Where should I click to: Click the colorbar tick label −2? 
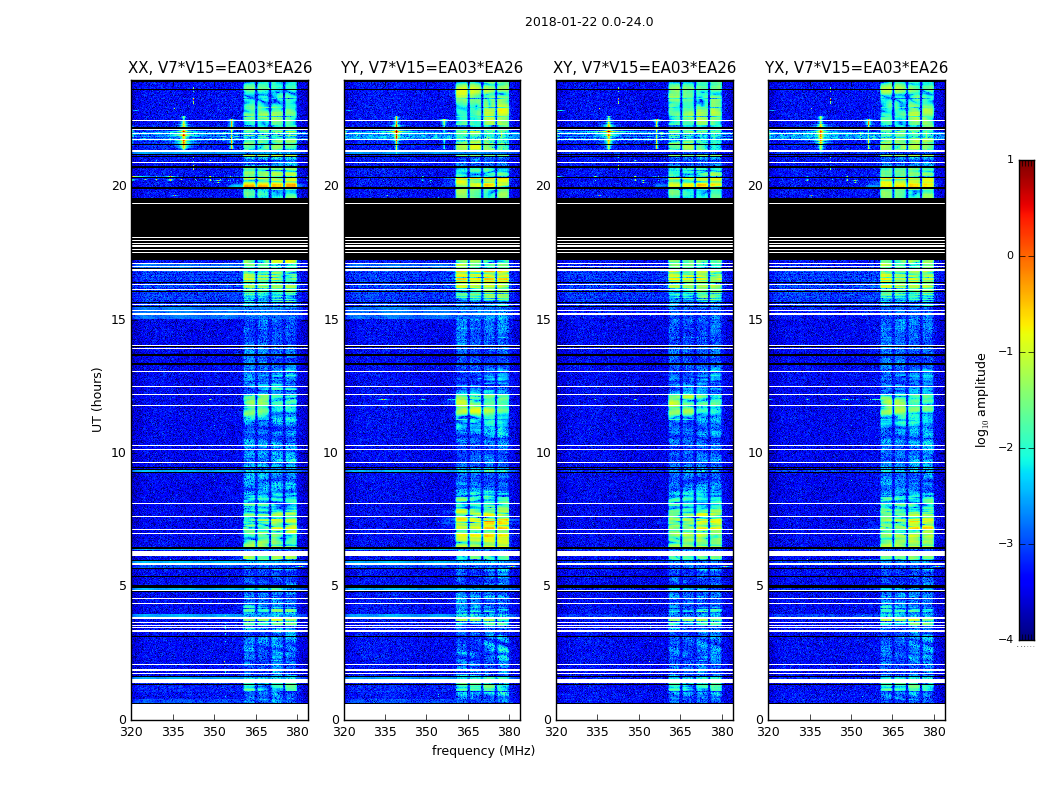[x=1007, y=447]
